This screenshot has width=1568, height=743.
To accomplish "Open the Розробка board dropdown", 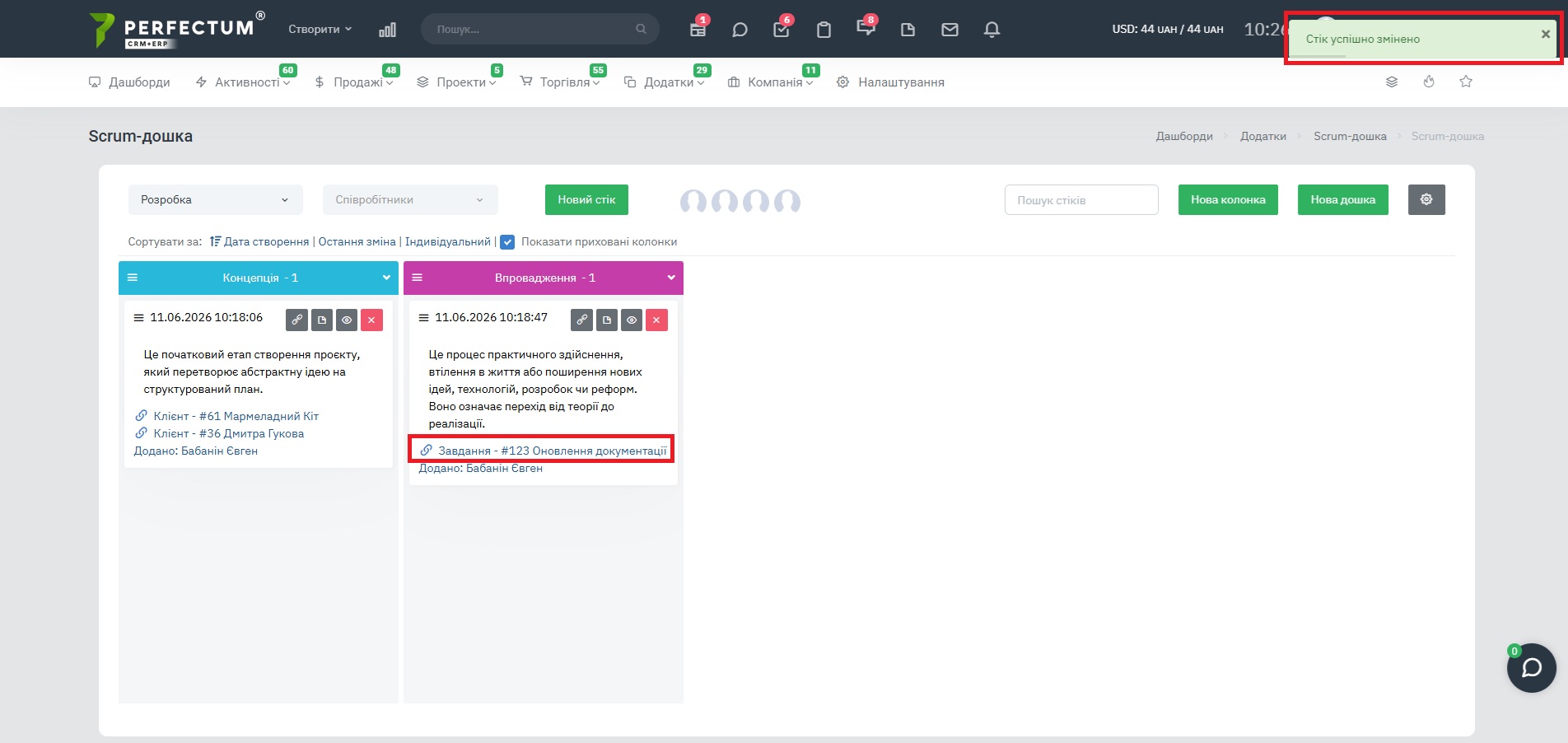I will (215, 199).
